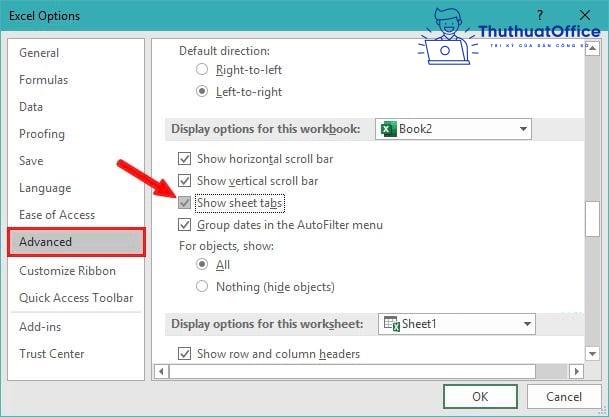The height and width of the screenshot is (417, 609).
Task: Open Ease of Access settings
Action: pos(57,215)
